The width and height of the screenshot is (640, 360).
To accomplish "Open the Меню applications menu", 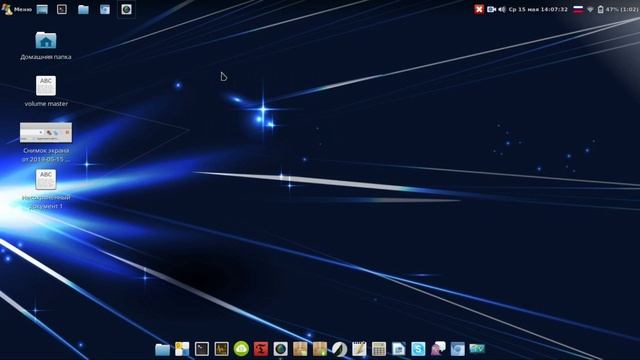I will click(x=17, y=9).
